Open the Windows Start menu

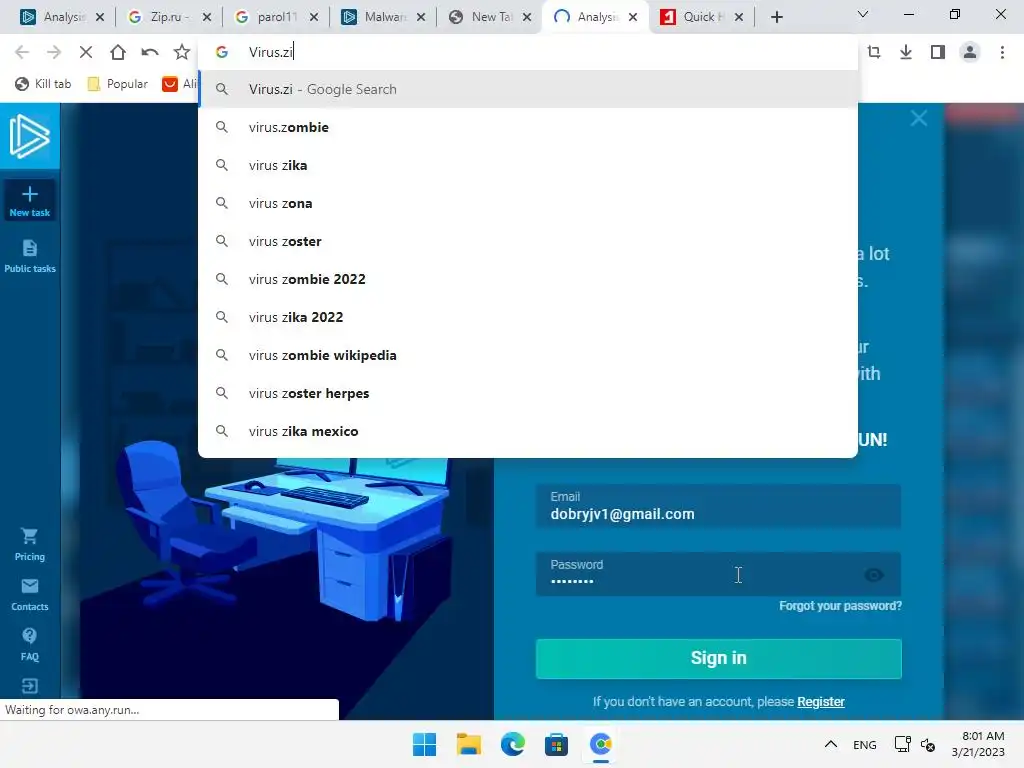point(424,744)
